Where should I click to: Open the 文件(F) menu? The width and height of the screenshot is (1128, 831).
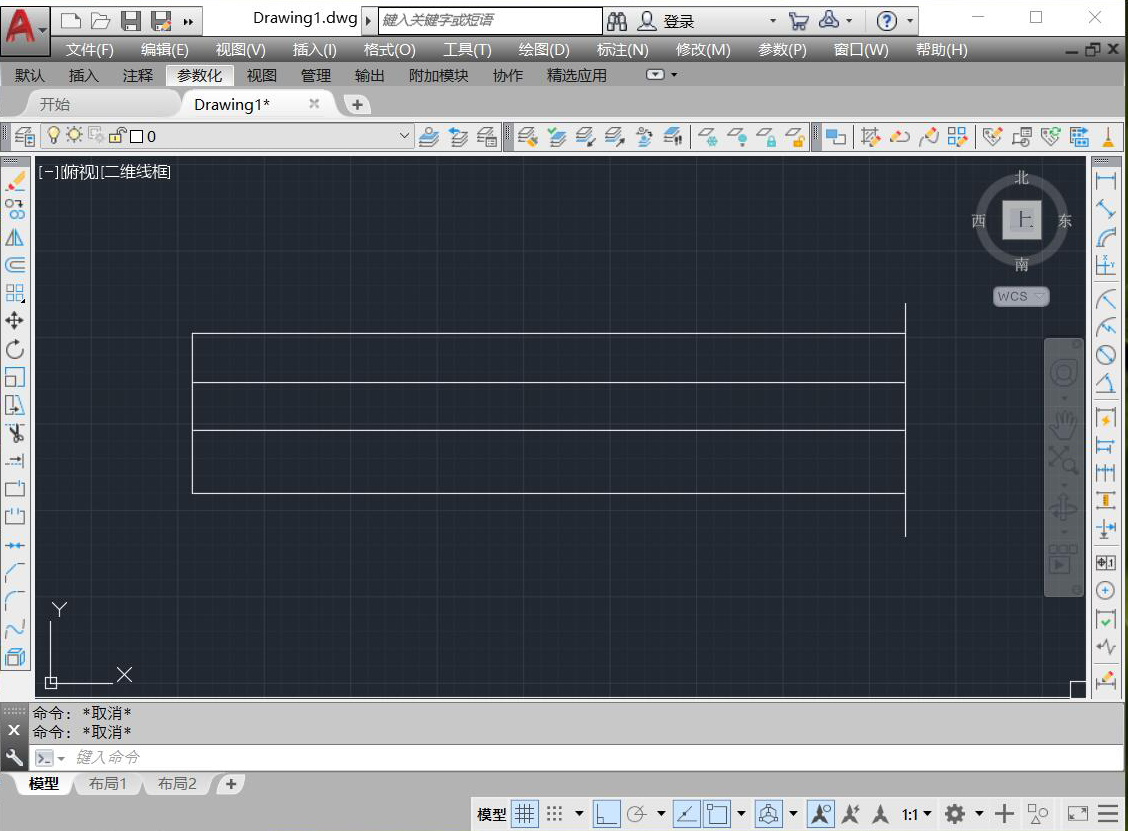pos(89,50)
